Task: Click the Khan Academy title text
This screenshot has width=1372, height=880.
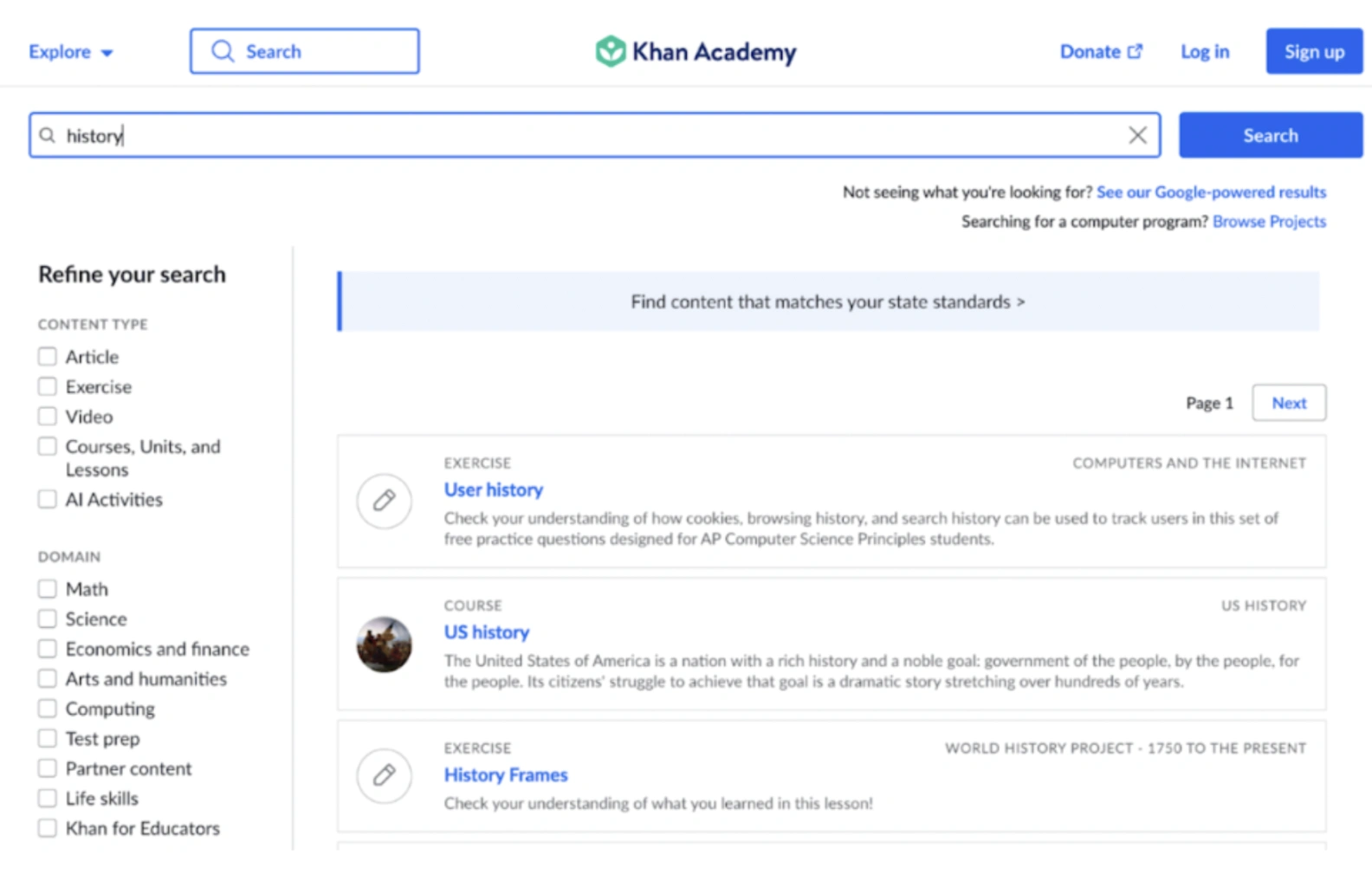Action: (x=714, y=52)
